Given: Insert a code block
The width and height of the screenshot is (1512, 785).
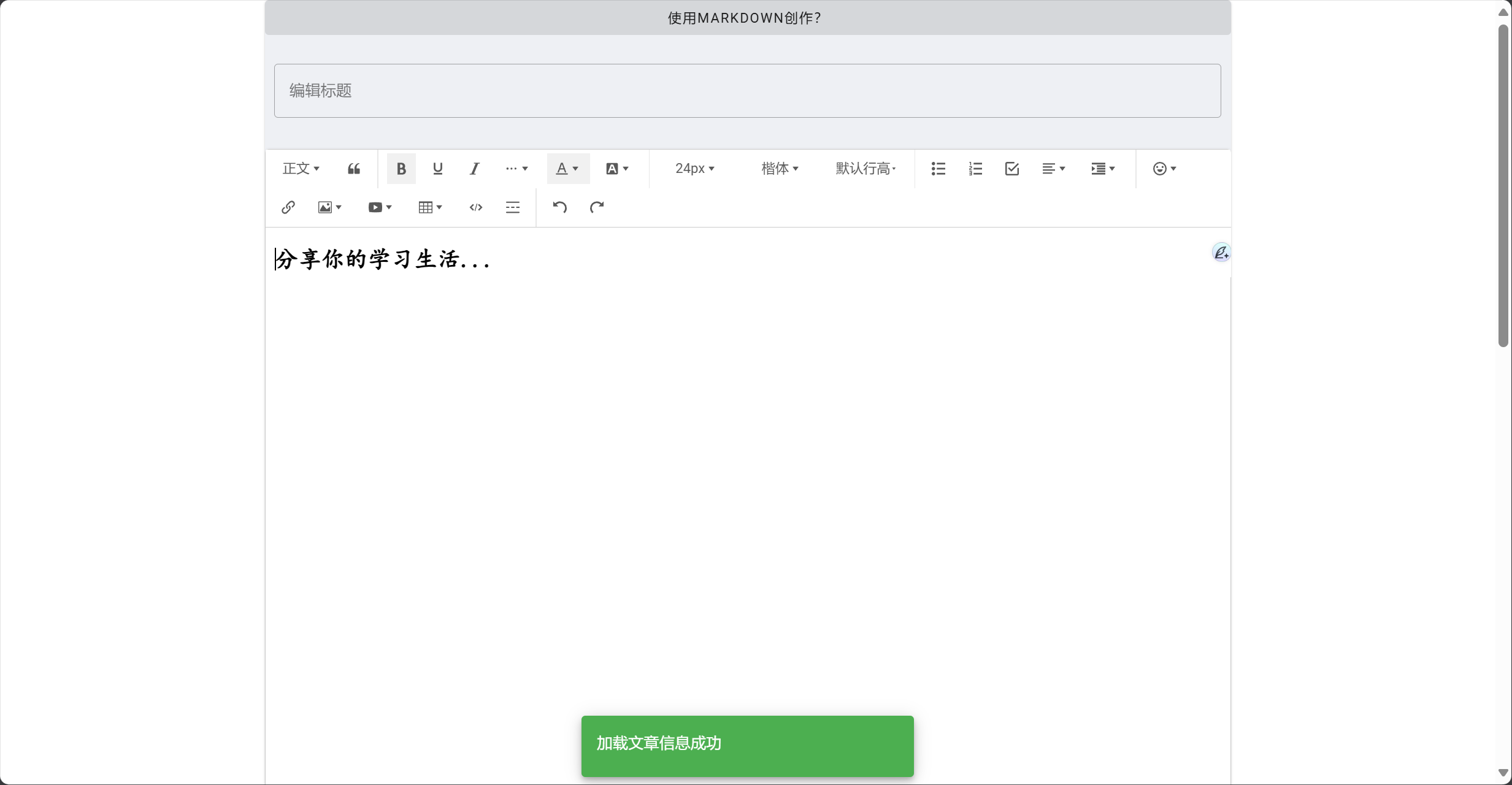Looking at the screenshot, I should pyautogui.click(x=476, y=207).
